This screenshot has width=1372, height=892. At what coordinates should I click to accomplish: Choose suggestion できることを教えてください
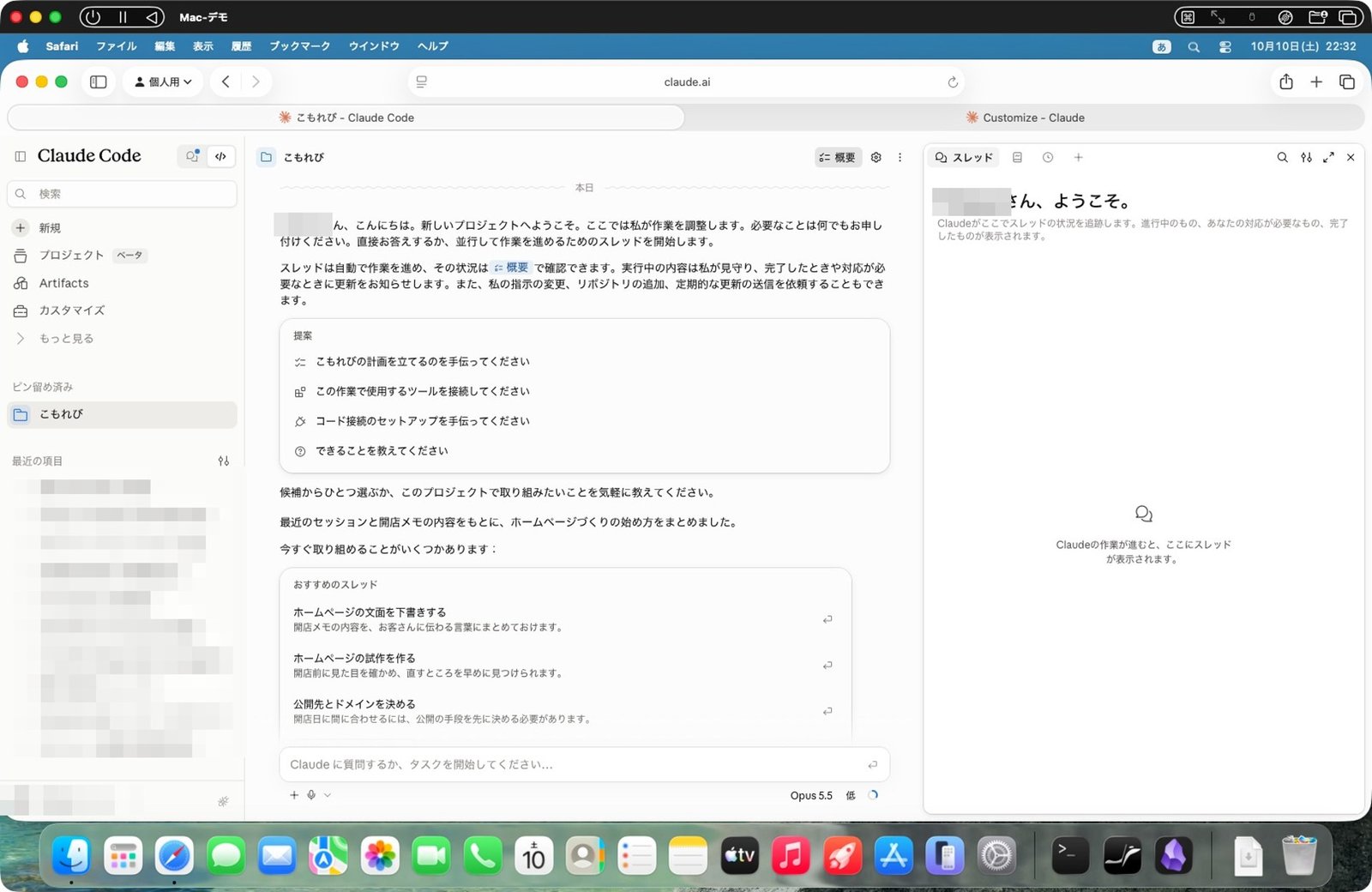(x=585, y=451)
